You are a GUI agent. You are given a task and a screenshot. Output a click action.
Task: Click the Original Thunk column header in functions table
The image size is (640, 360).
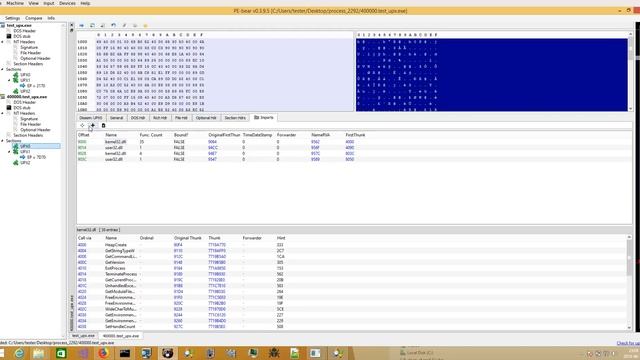click(x=188, y=238)
